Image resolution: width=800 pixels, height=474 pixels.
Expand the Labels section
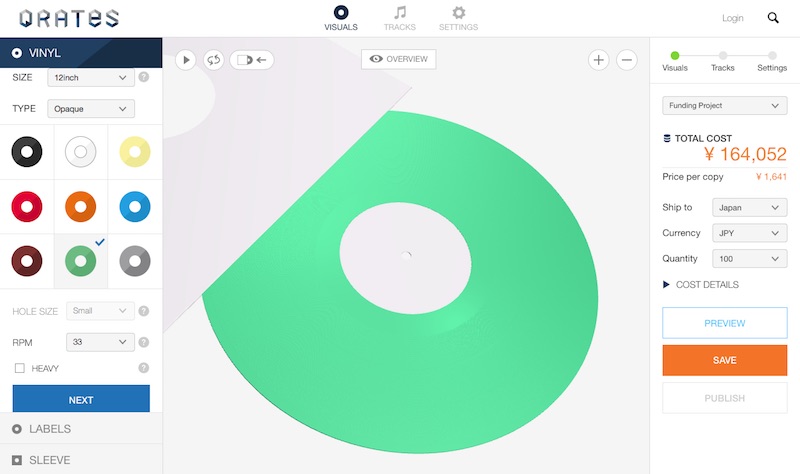pyautogui.click(x=81, y=429)
